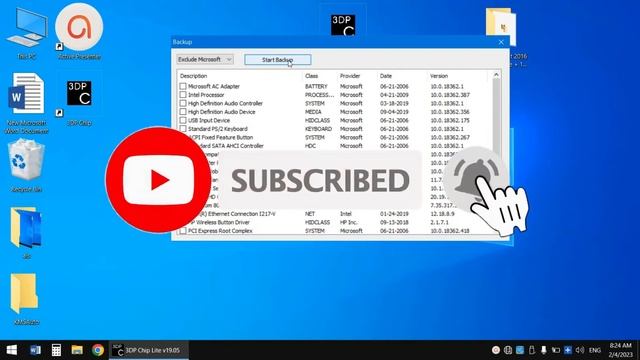Open the Windows Start menu

tap(11, 350)
